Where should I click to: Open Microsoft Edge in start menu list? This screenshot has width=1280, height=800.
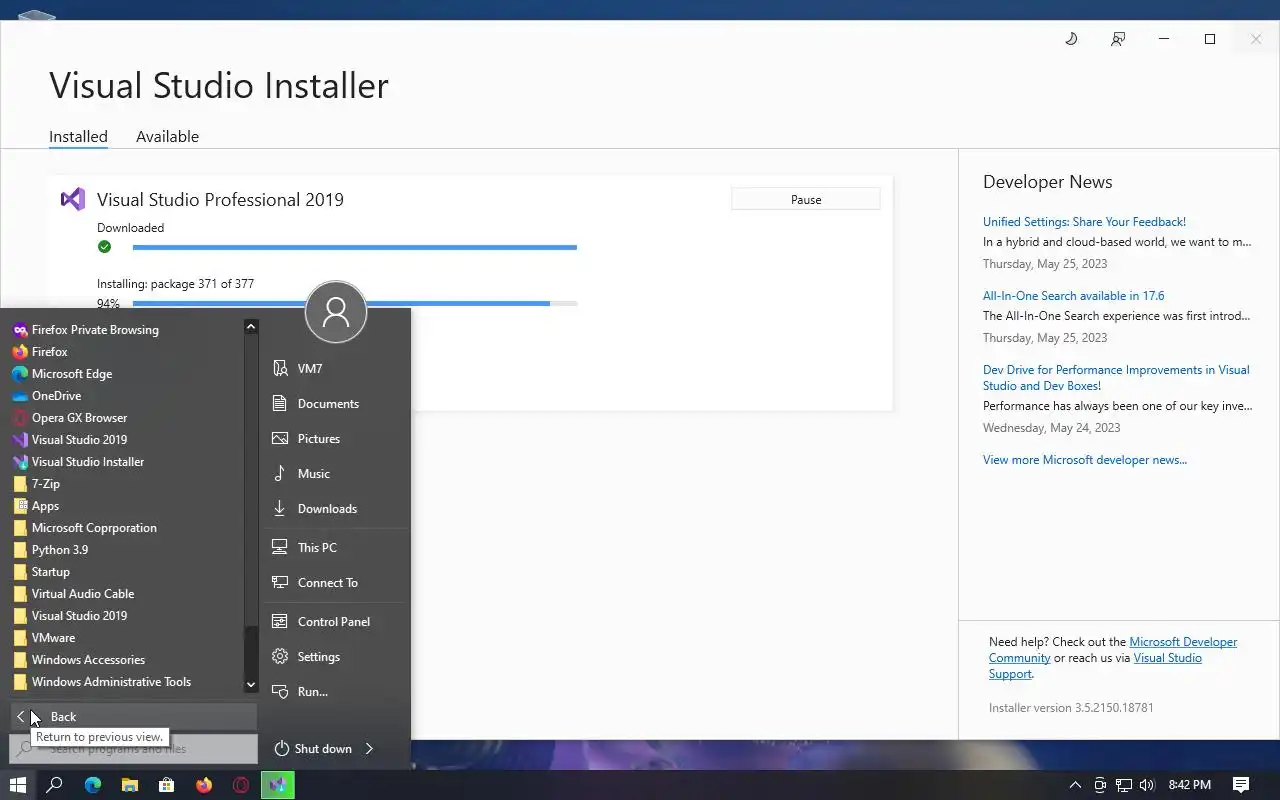pos(126,374)
